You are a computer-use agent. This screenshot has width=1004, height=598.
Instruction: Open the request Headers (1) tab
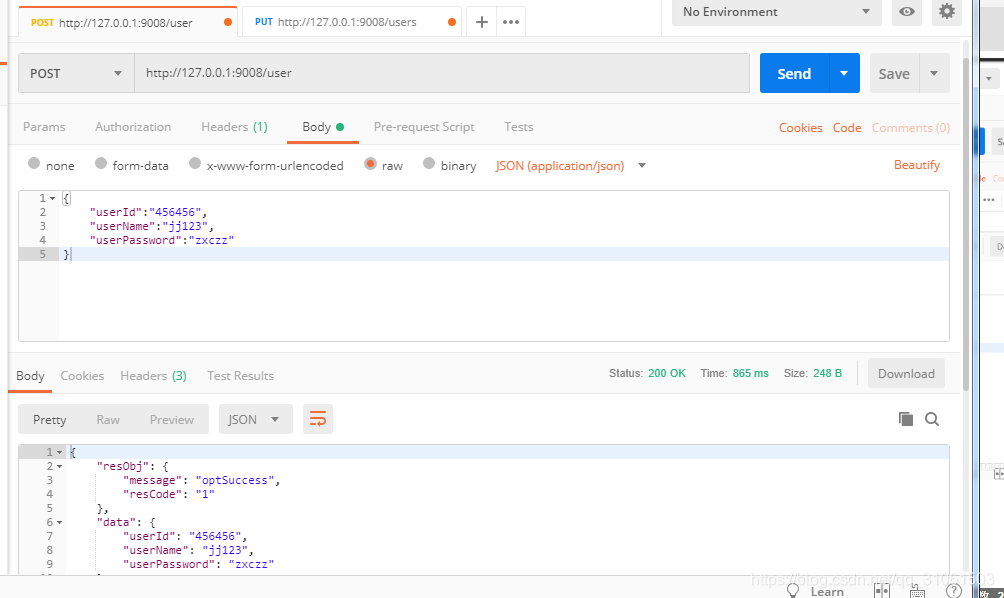tap(234, 127)
